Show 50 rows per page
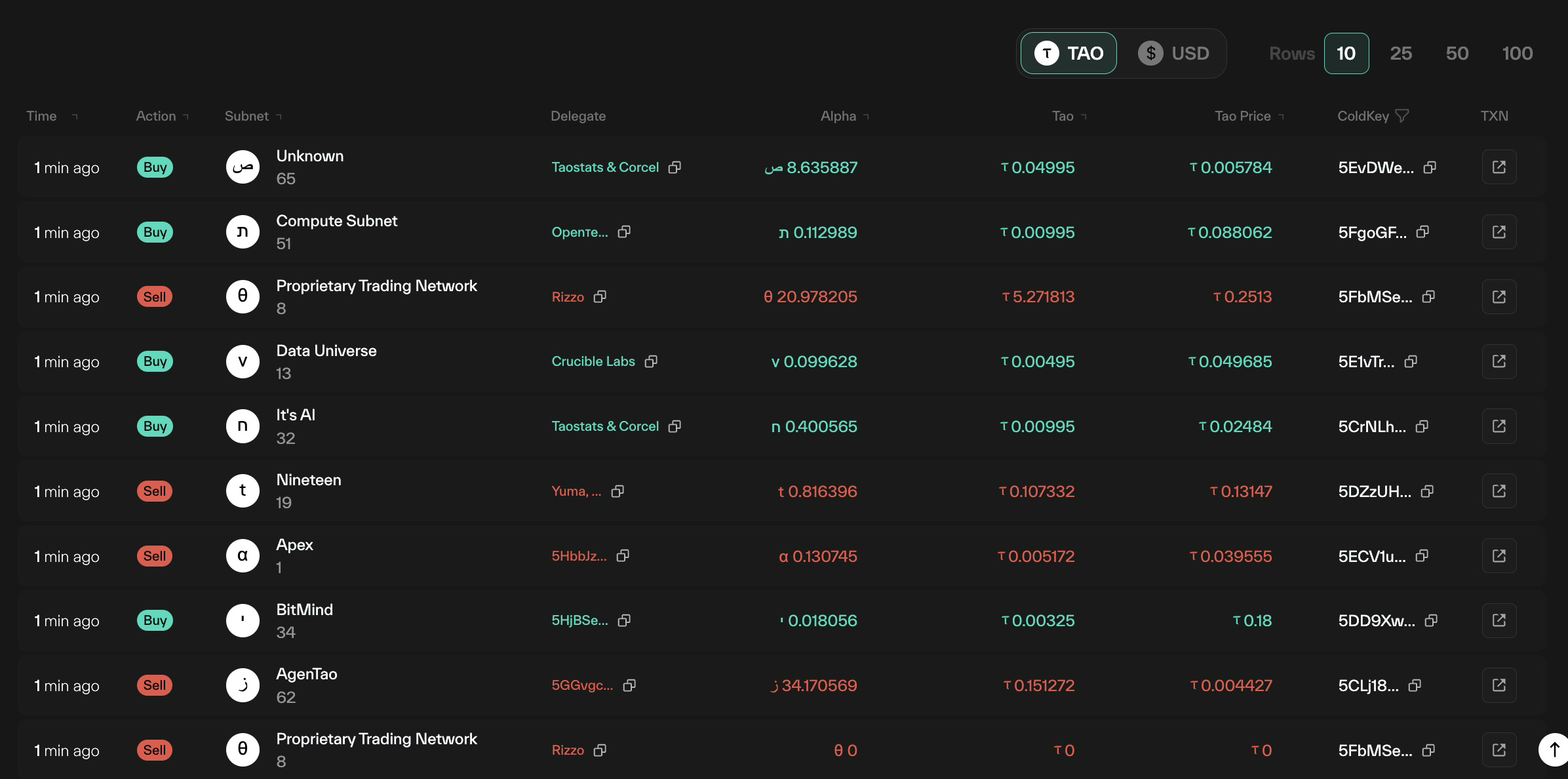1568x779 pixels. coord(1457,53)
